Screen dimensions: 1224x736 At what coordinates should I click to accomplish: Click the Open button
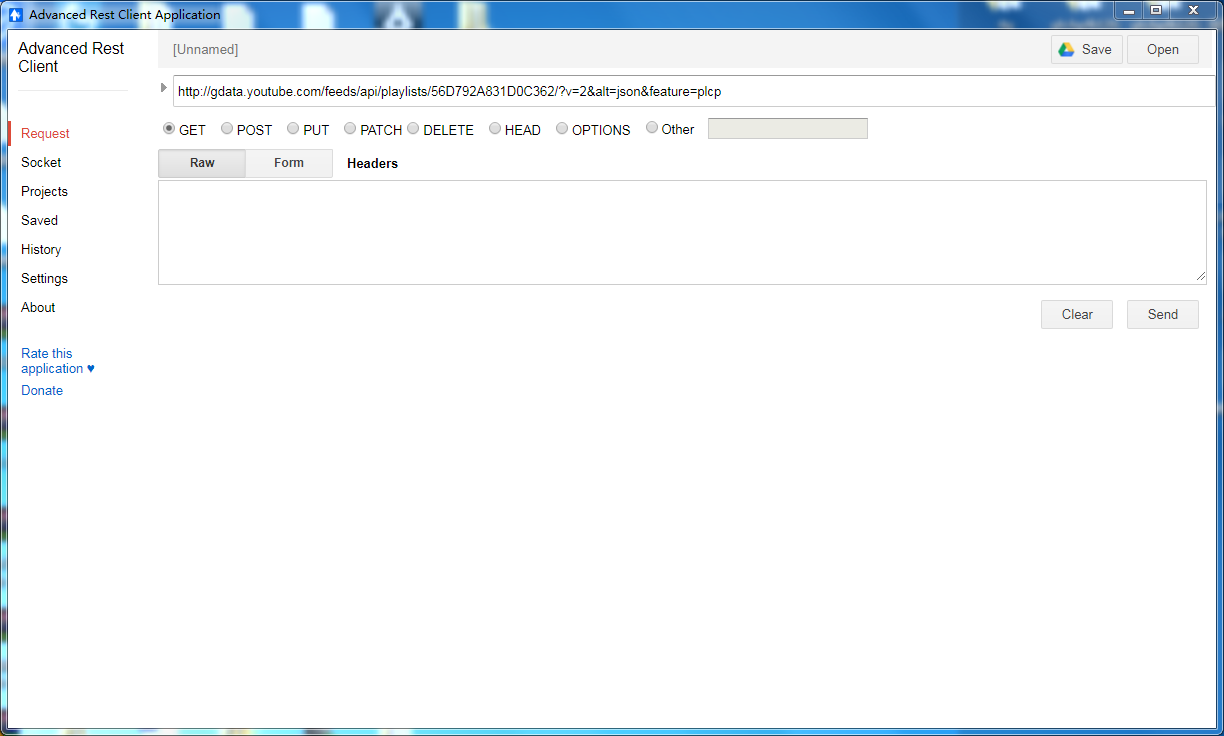(x=1163, y=49)
